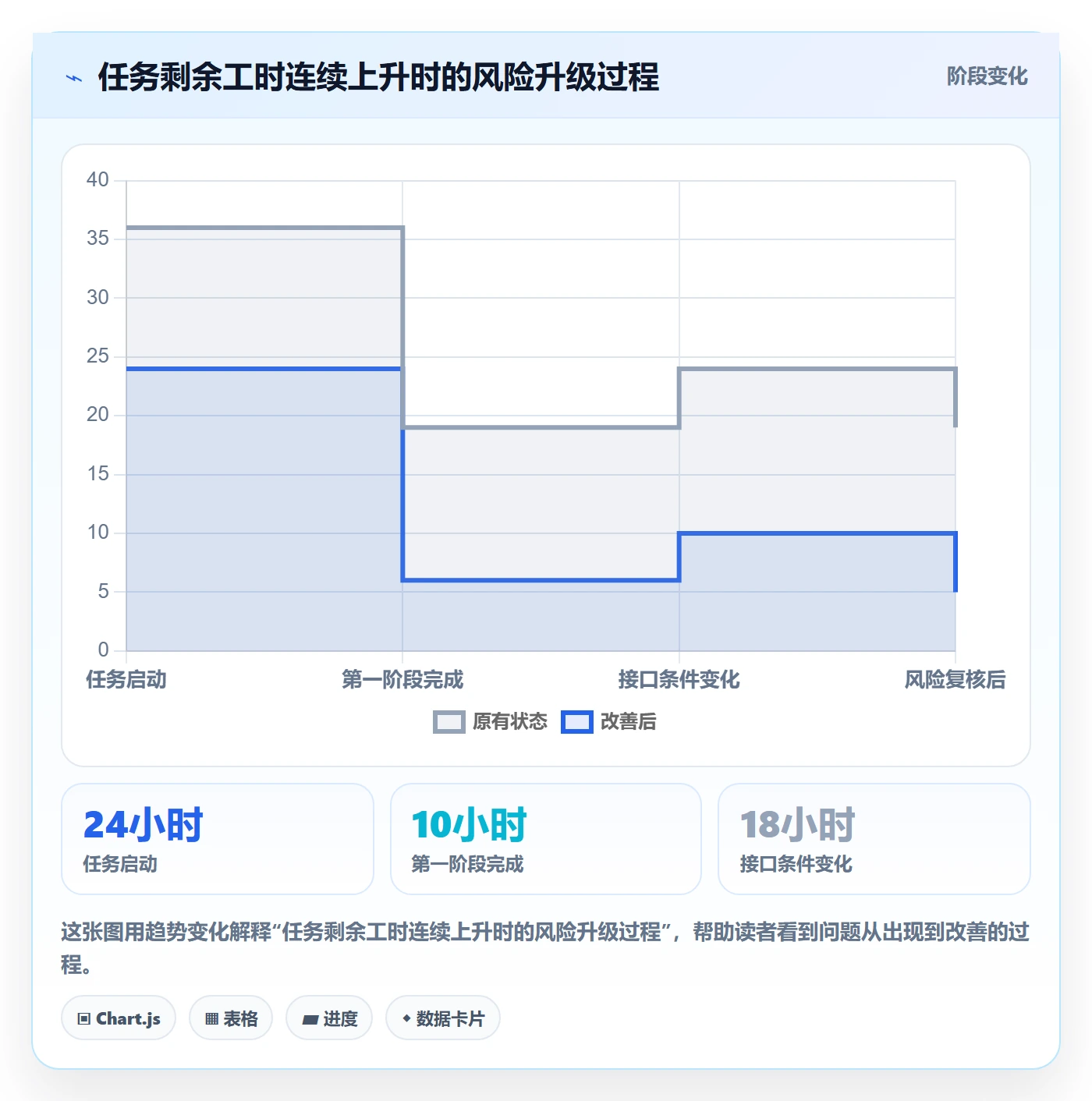1092x1101 pixels.
Task: Select the 进度 tag chip
Action: [329, 1018]
